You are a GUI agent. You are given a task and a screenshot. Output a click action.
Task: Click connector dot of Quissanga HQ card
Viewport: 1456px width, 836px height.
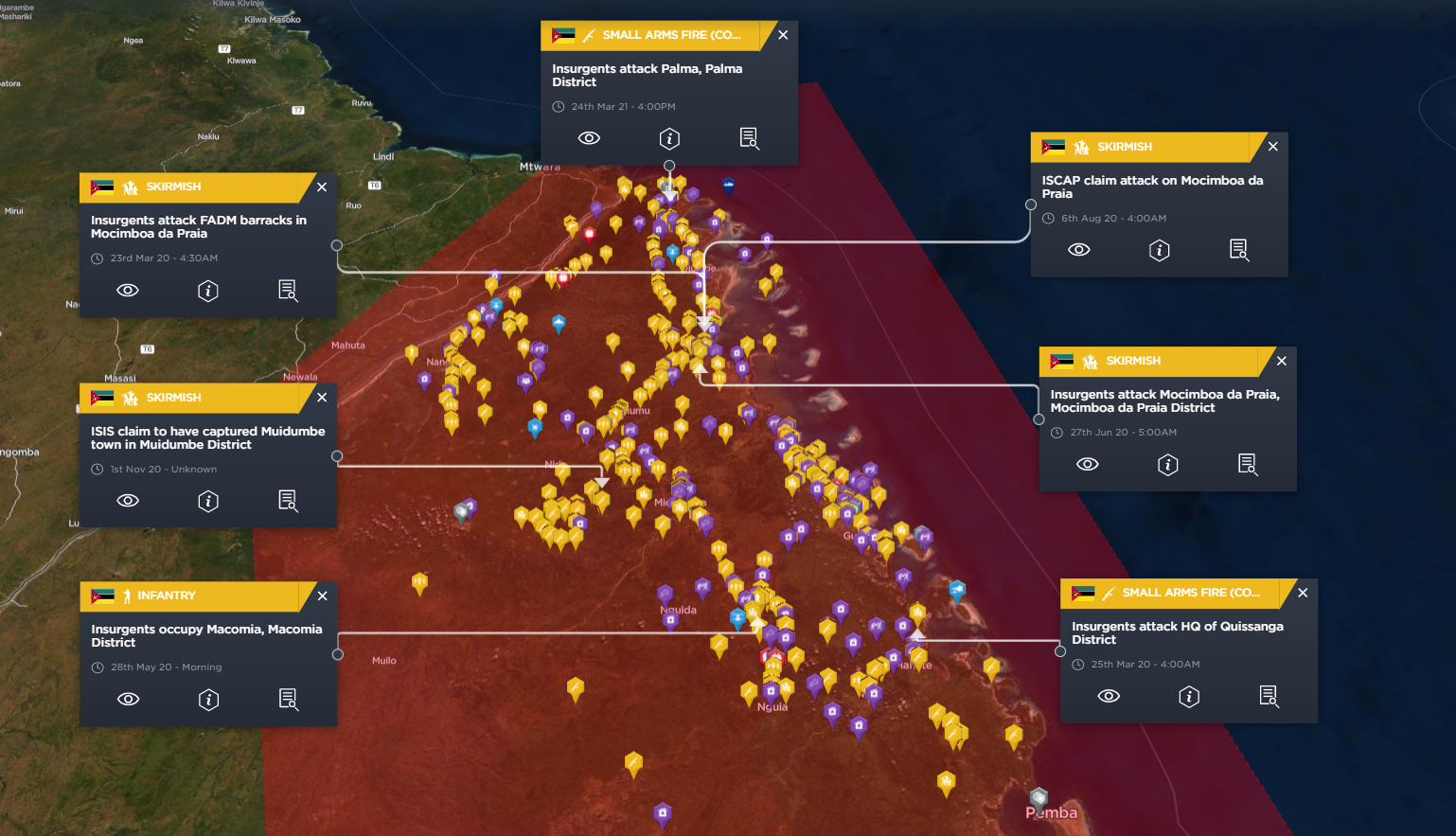click(1060, 650)
